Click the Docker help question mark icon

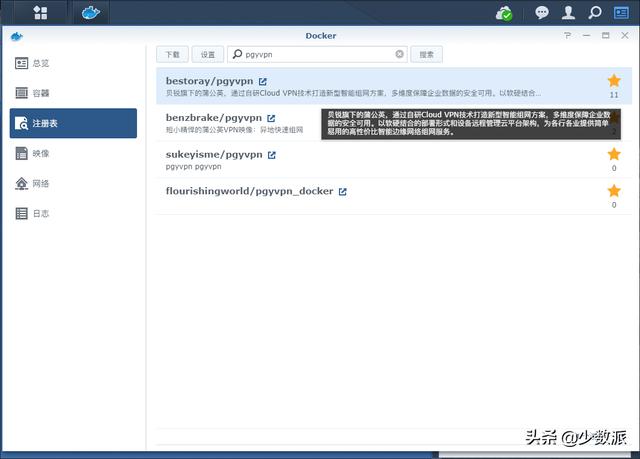tap(567, 35)
